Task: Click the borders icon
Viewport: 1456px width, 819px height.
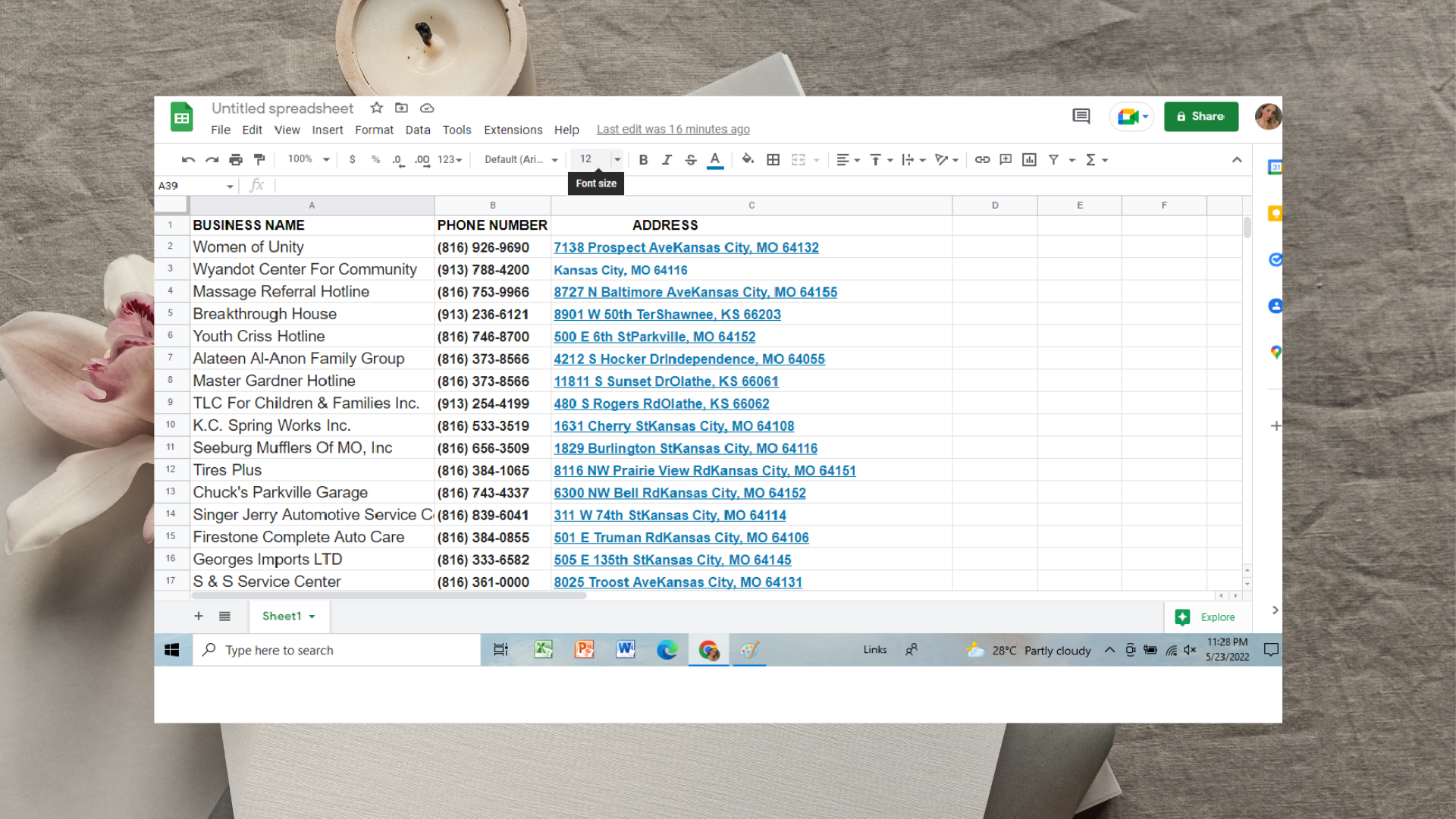Action: click(x=773, y=160)
